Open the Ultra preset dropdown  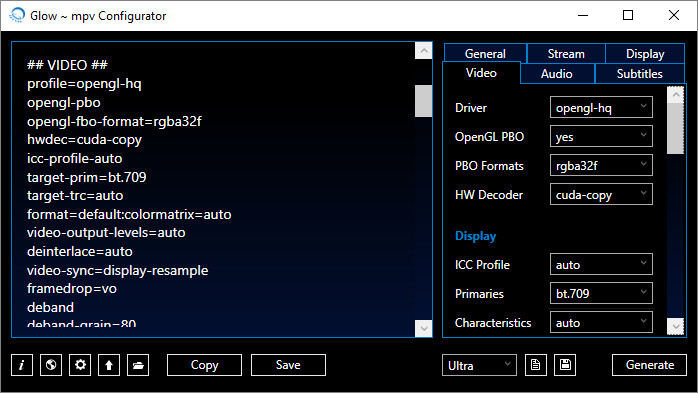coord(479,365)
